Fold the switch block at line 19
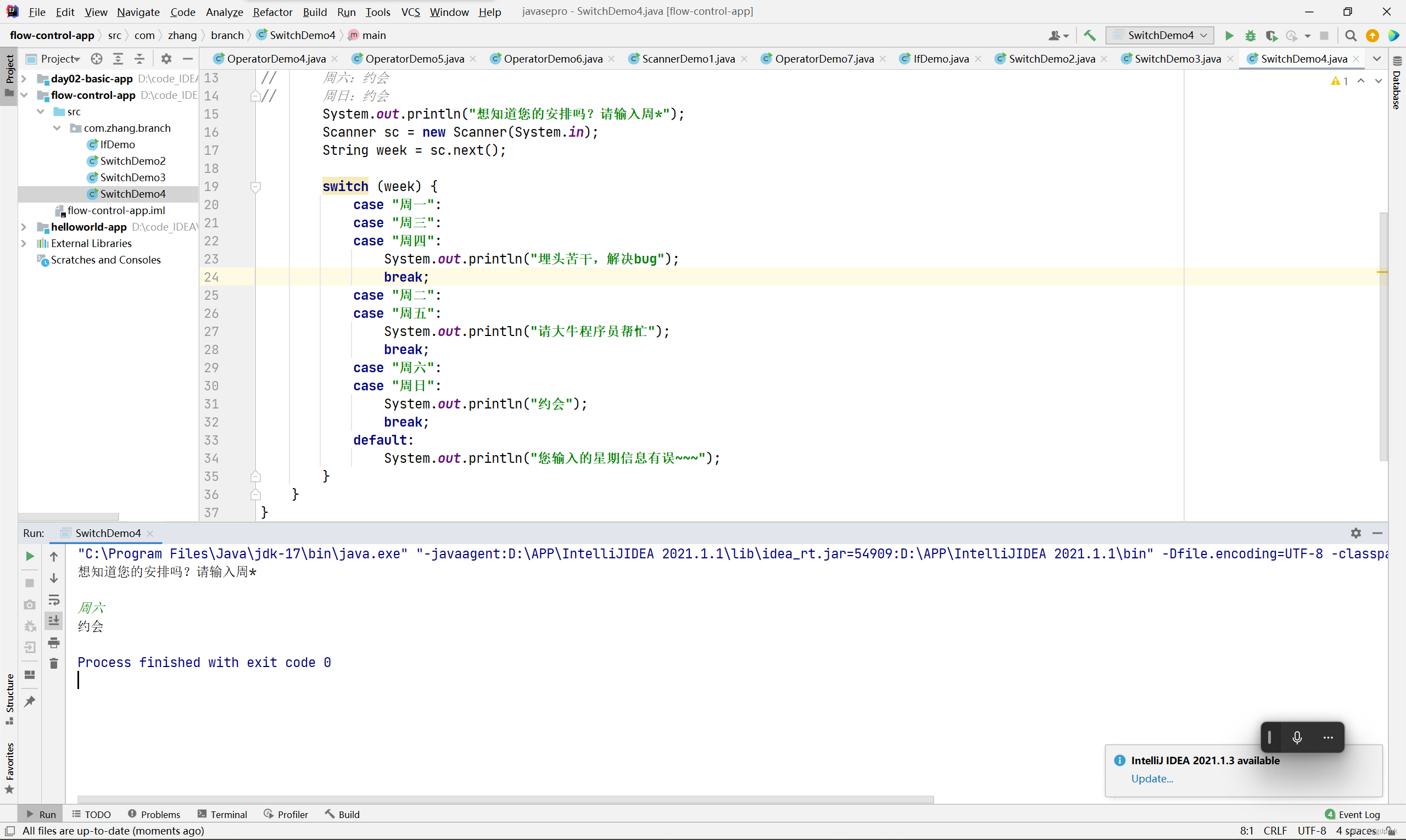Viewport: 1406px width, 840px height. [255, 187]
